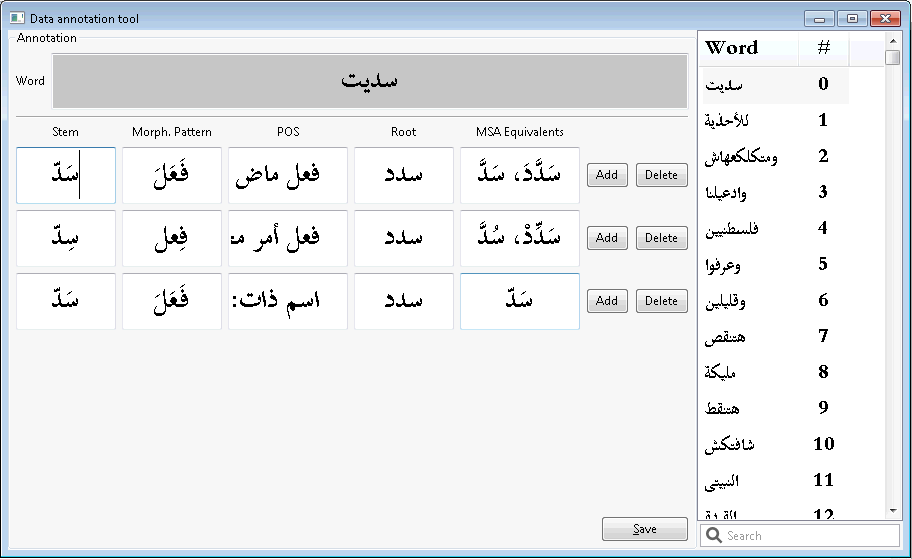The width and height of the screenshot is (912, 559).
Task: Click the POS field reading فعل أمر
Action: [288, 238]
